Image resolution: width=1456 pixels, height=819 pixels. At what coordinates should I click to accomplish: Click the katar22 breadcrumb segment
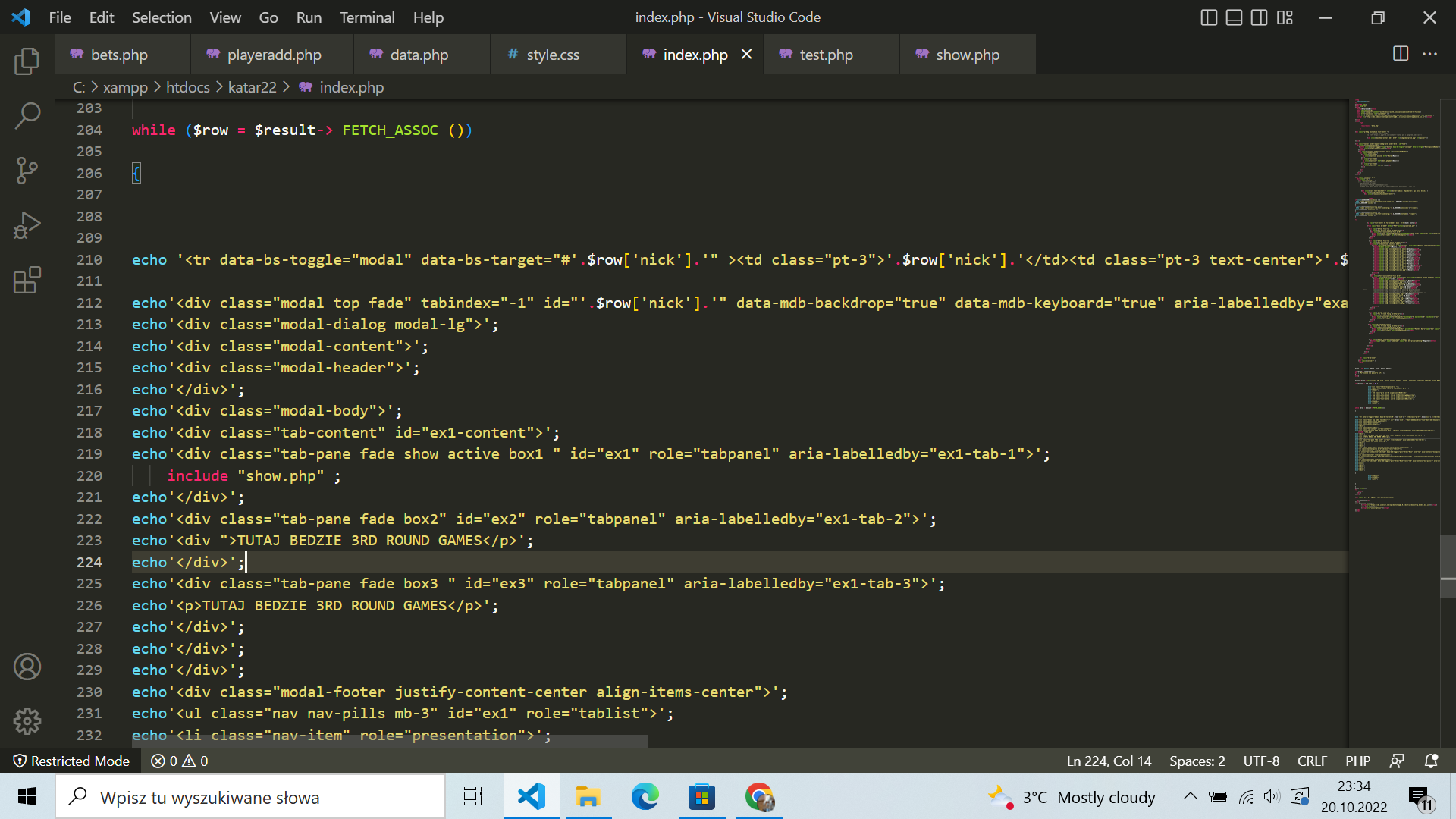point(253,87)
